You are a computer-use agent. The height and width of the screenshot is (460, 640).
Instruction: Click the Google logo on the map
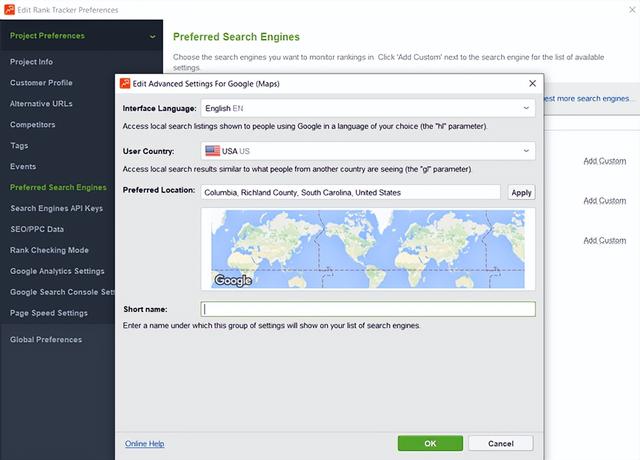(233, 280)
